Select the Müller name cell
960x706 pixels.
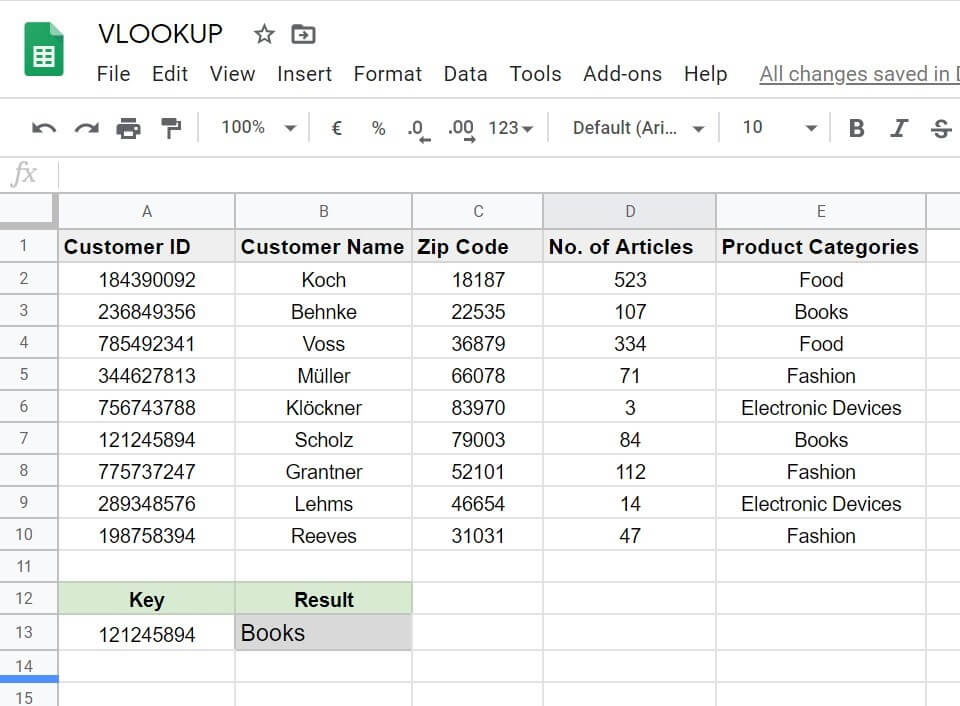coord(324,375)
